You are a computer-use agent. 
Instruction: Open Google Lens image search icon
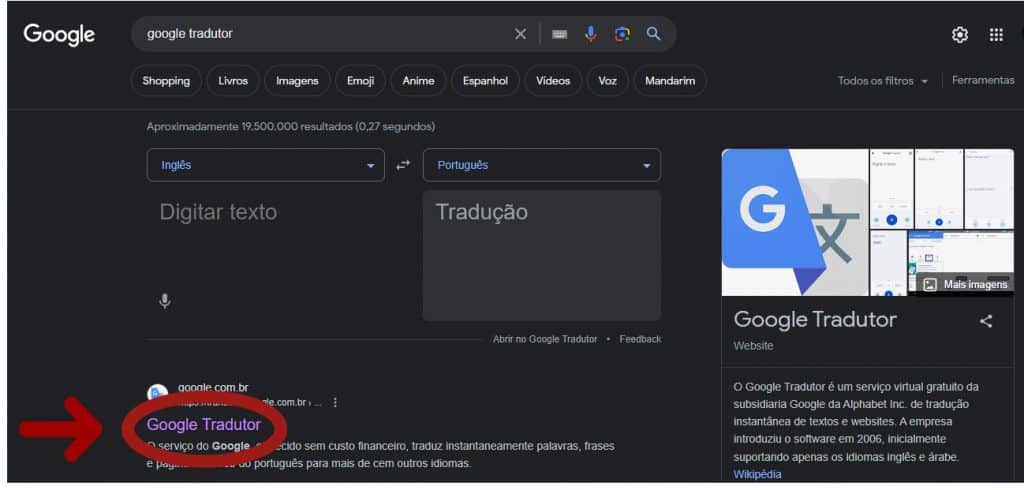point(622,34)
